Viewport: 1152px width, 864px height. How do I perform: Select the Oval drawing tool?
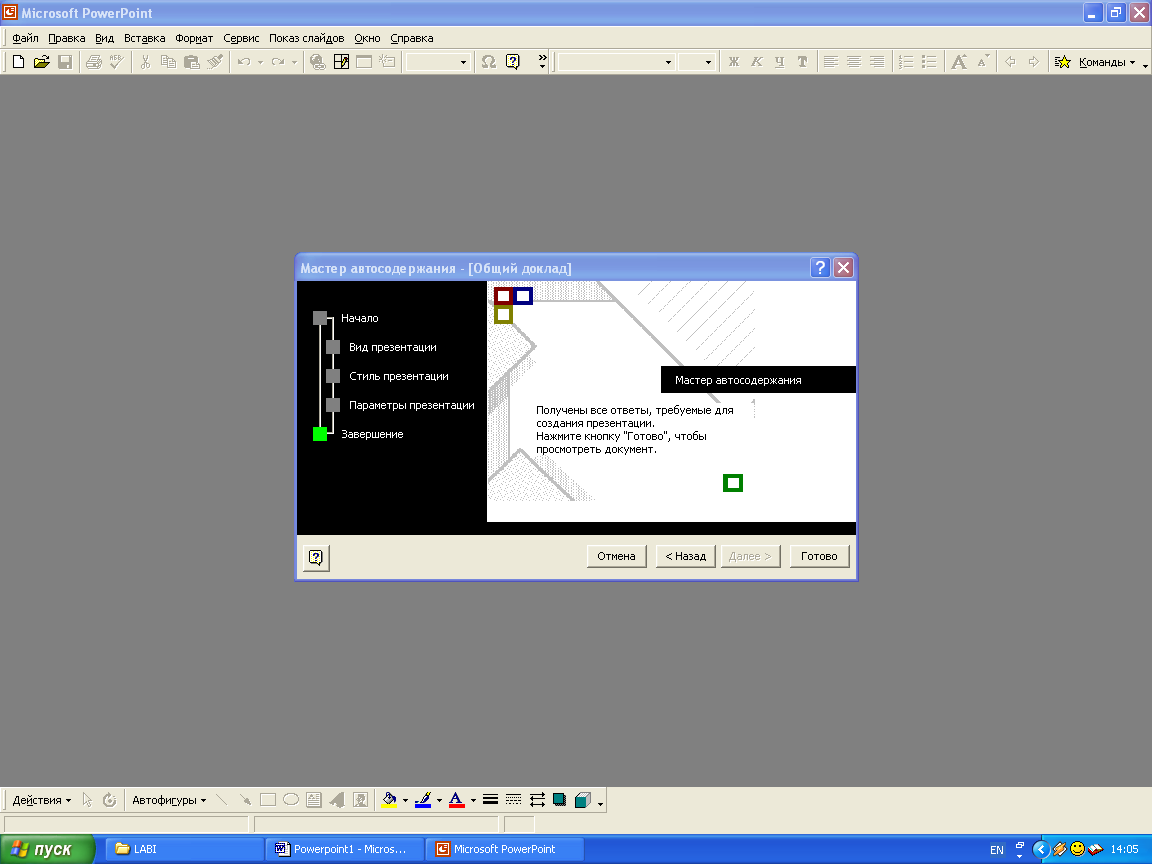tap(291, 800)
